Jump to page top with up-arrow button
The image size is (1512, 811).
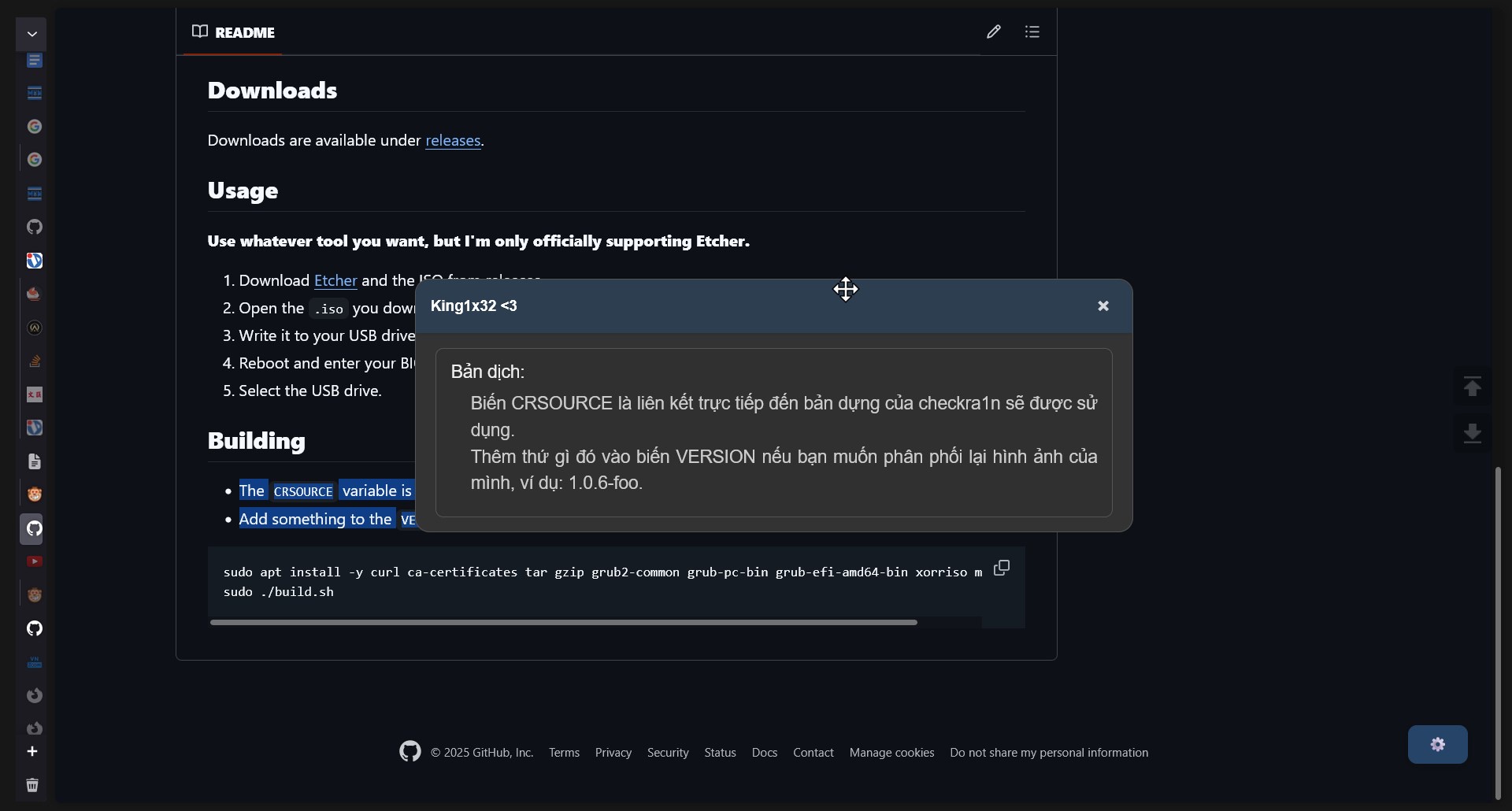click(1472, 387)
